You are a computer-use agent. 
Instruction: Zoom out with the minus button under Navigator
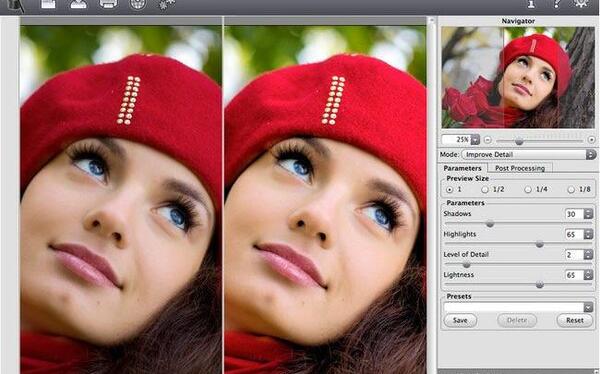(488, 140)
